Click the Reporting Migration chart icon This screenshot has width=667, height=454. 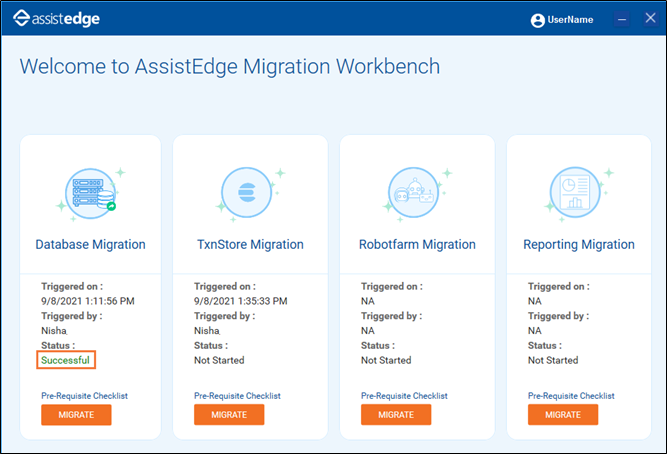point(575,192)
